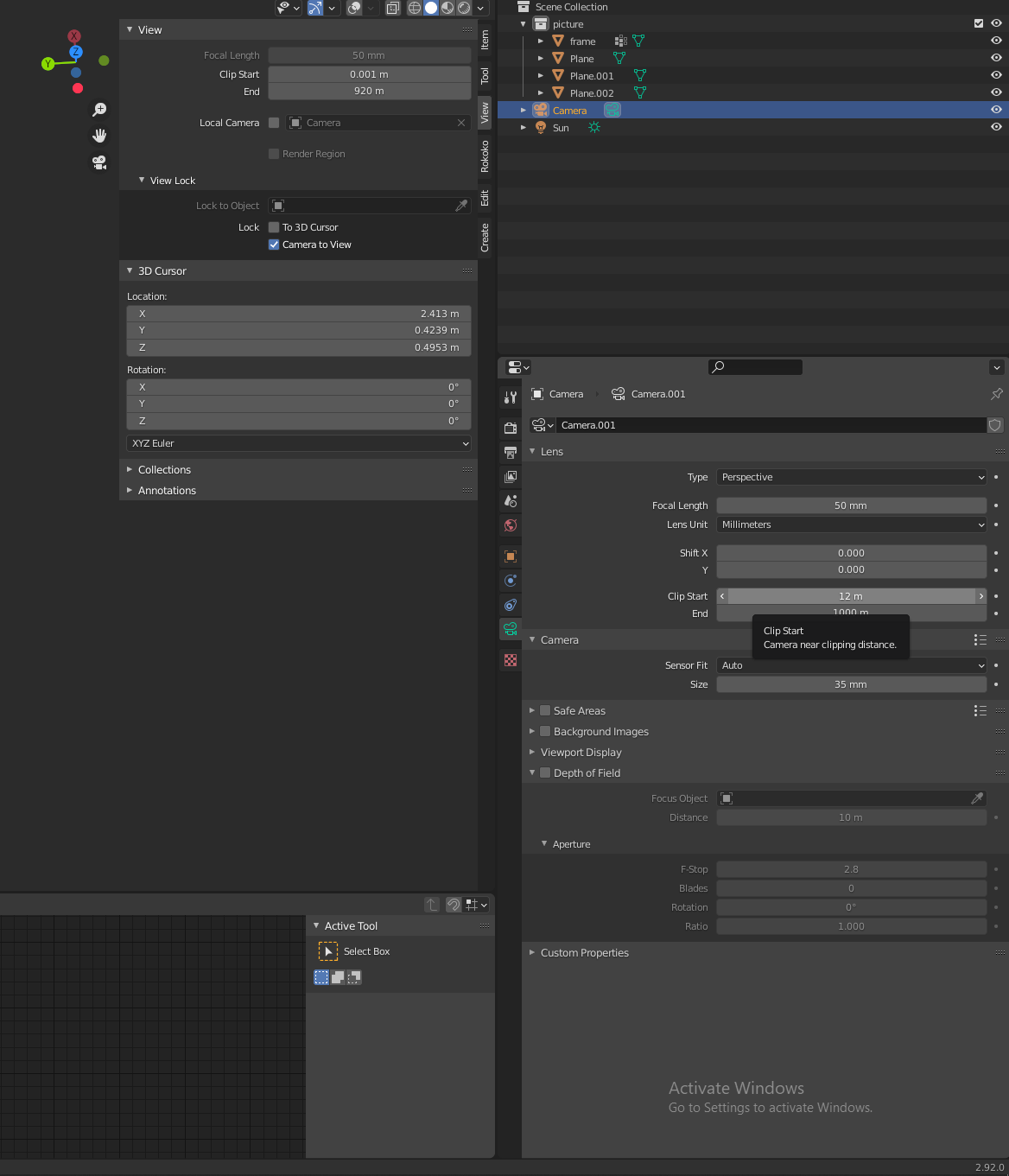Hide the Sun object in outliner
The width and height of the screenshot is (1009, 1176).
pyautogui.click(x=996, y=127)
